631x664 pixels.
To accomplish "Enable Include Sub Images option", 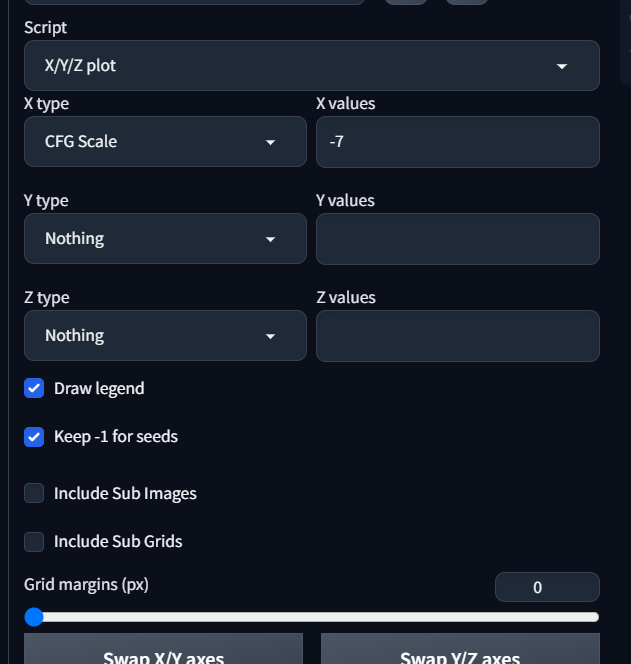I will click(x=34, y=493).
